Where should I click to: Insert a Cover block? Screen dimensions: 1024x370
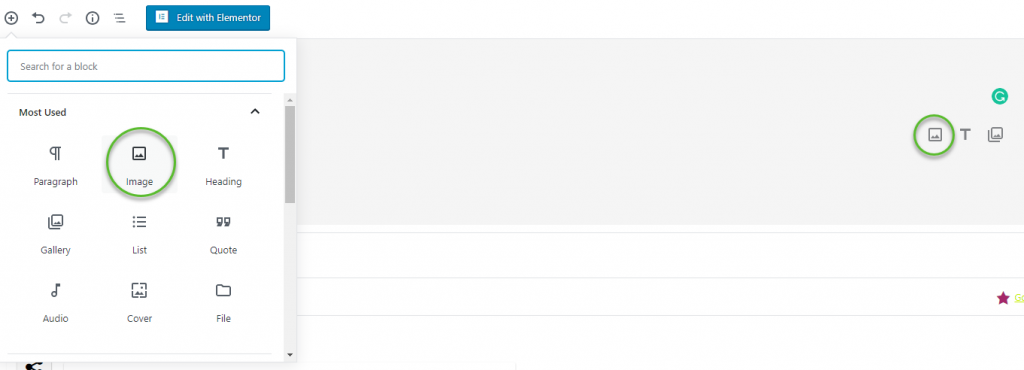tap(139, 303)
